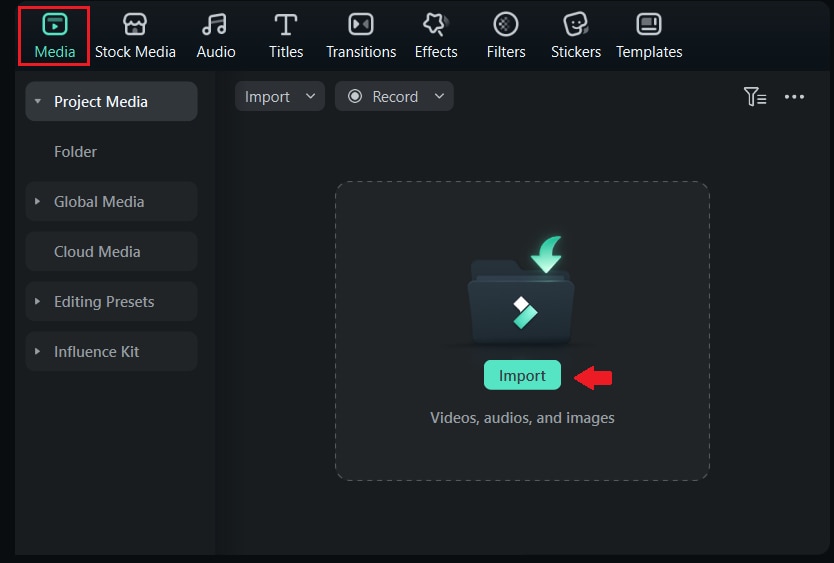
Task: Go to the Templates tab
Action: click(x=649, y=36)
